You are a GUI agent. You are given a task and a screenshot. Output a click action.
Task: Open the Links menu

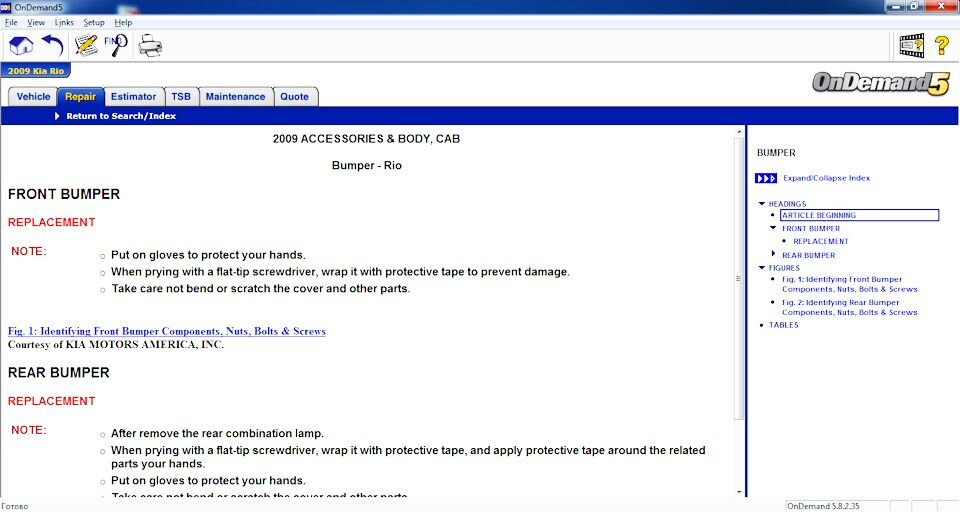(x=64, y=23)
